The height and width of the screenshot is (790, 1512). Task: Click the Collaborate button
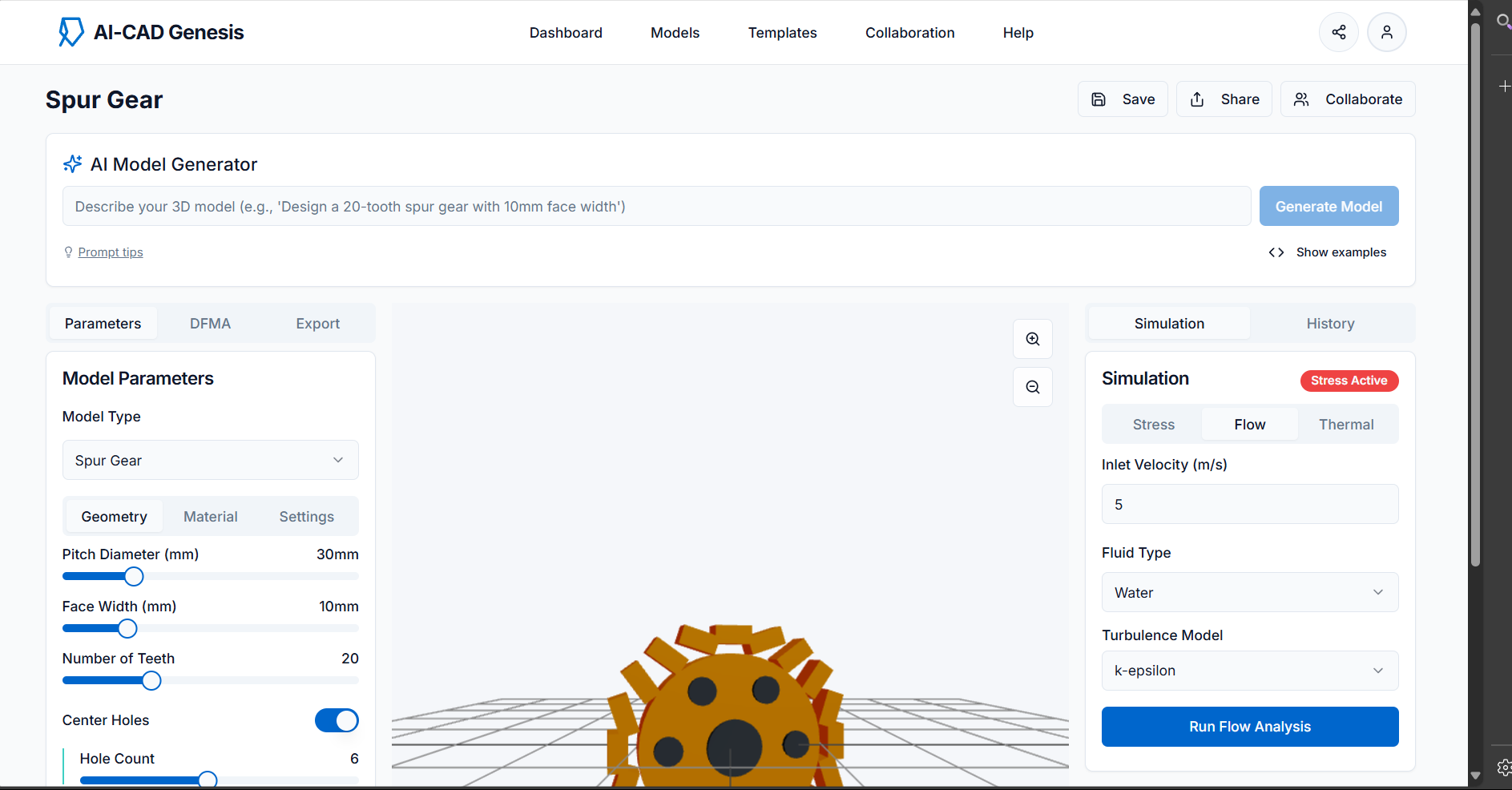tap(1348, 99)
